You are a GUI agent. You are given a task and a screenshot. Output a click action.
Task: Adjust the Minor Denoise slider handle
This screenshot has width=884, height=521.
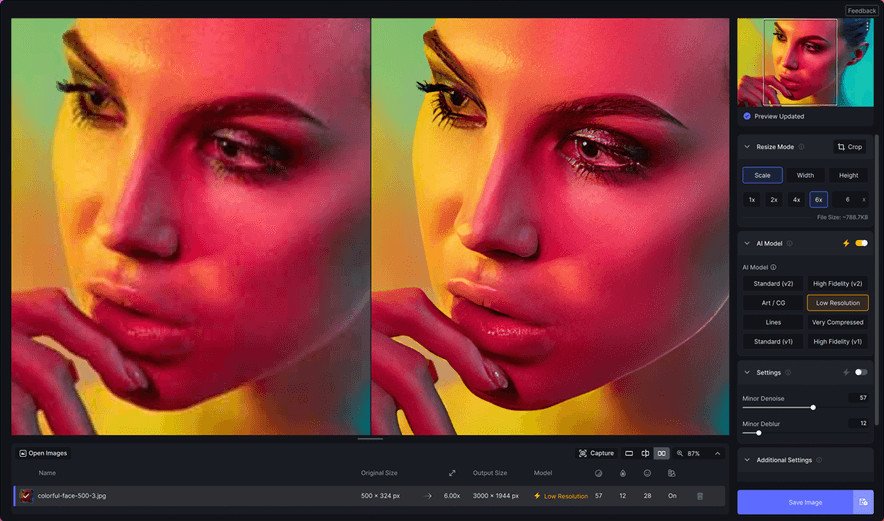(813, 407)
